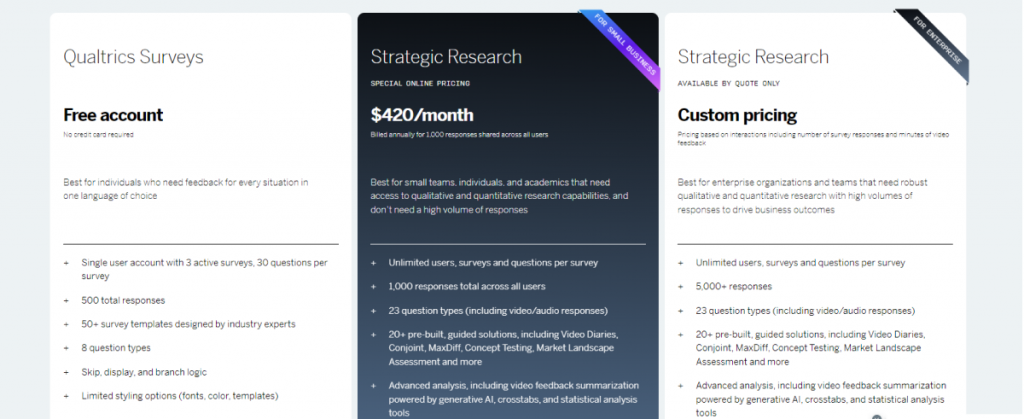Click the 'Free account' title
The height and width of the screenshot is (419, 1024).
113,115
